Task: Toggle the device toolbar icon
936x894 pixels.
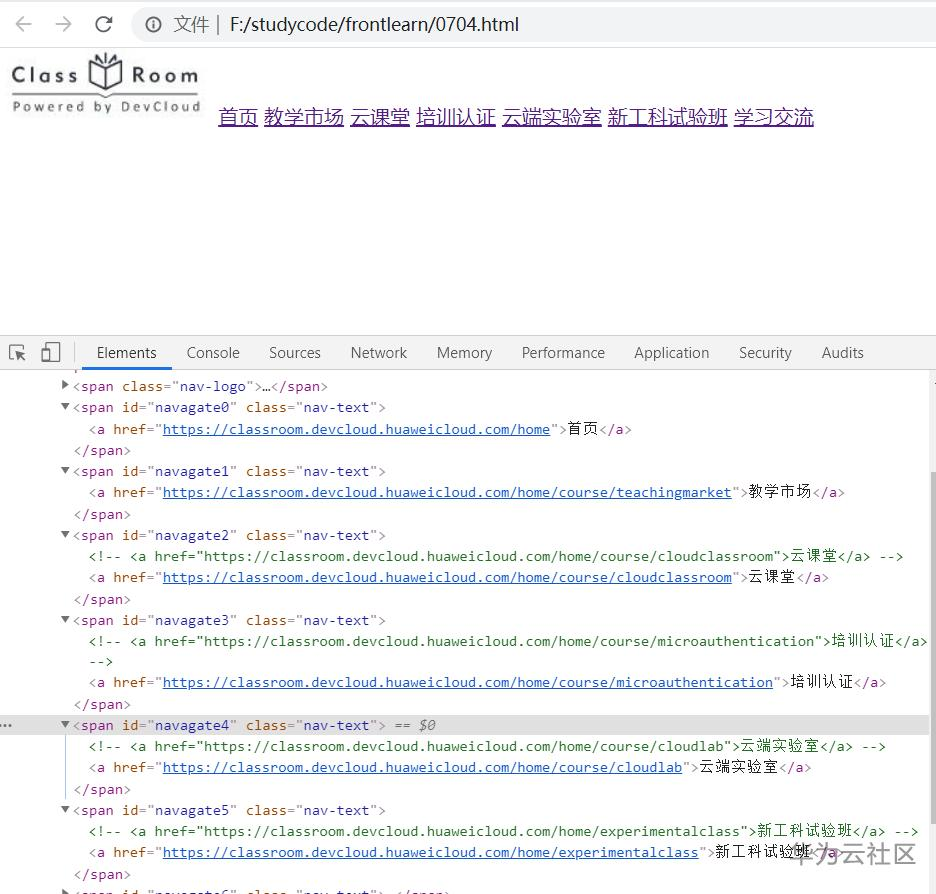Action: [51, 352]
